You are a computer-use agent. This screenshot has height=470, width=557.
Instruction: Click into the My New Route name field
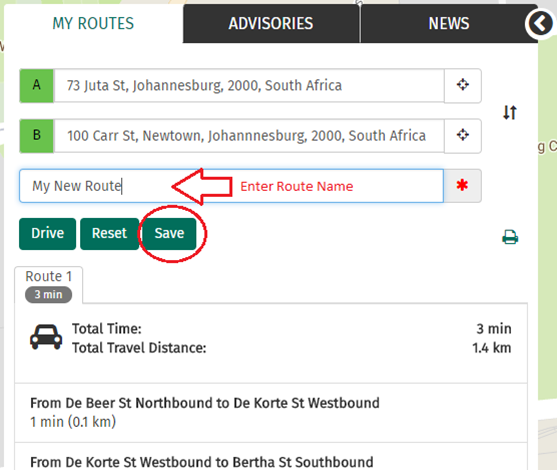[231, 186]
